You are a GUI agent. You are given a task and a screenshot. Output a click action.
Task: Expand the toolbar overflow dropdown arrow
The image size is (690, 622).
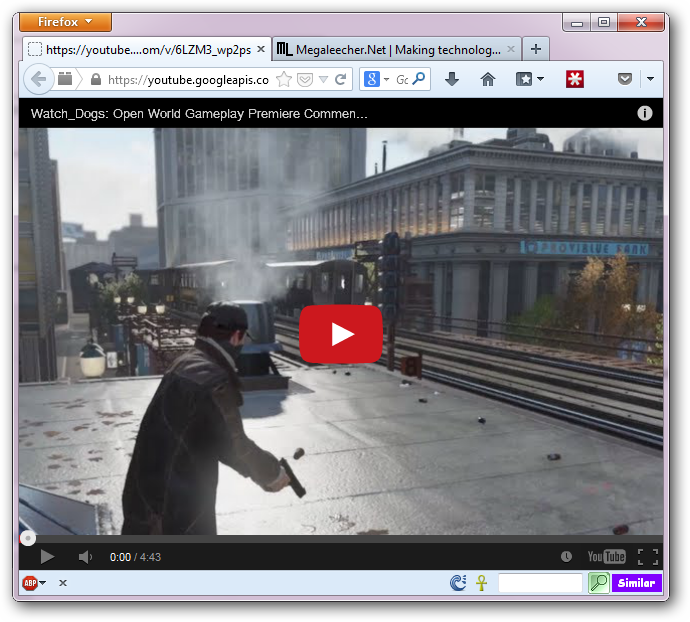(650, 79)
